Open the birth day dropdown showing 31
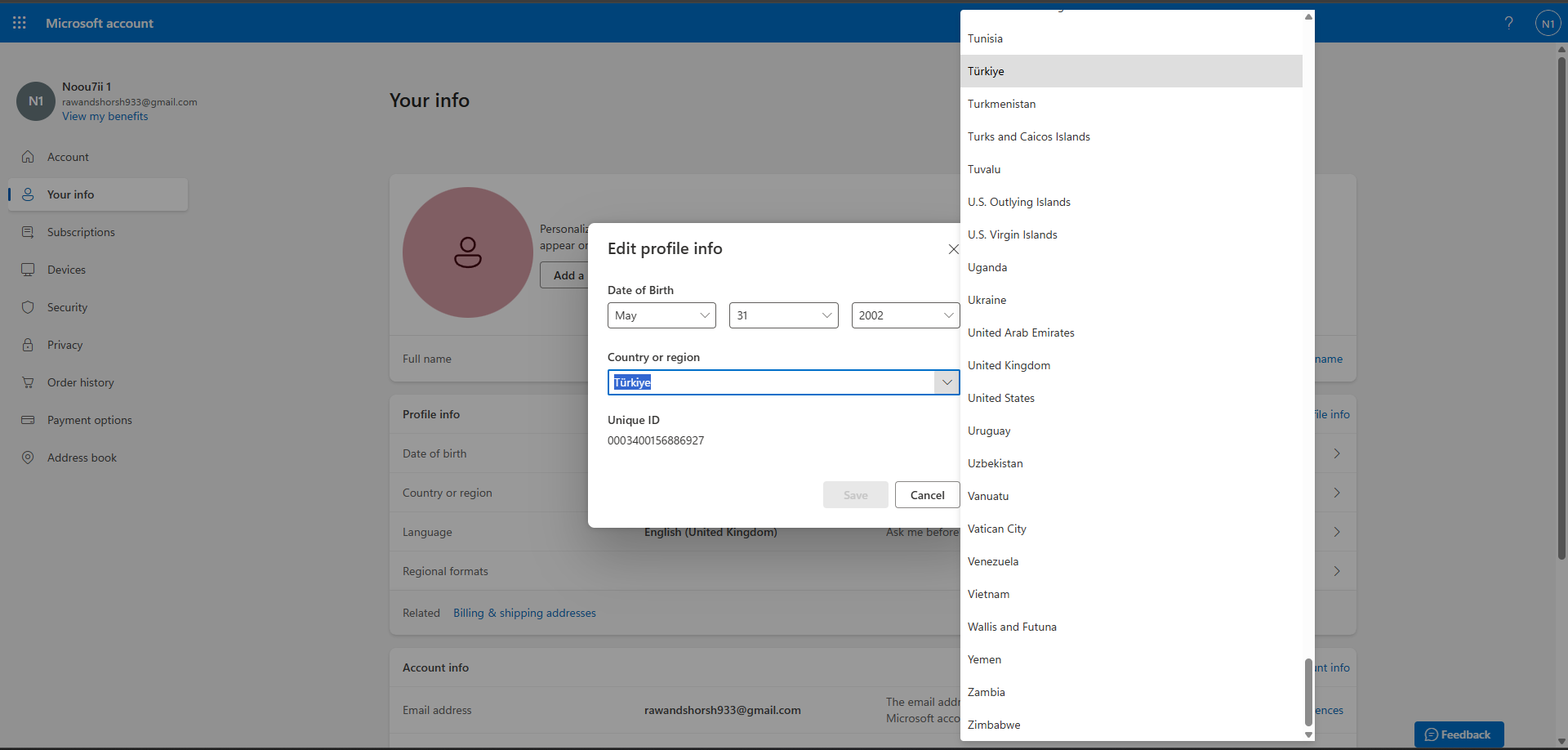1568x750 pixels. [783, 315]
